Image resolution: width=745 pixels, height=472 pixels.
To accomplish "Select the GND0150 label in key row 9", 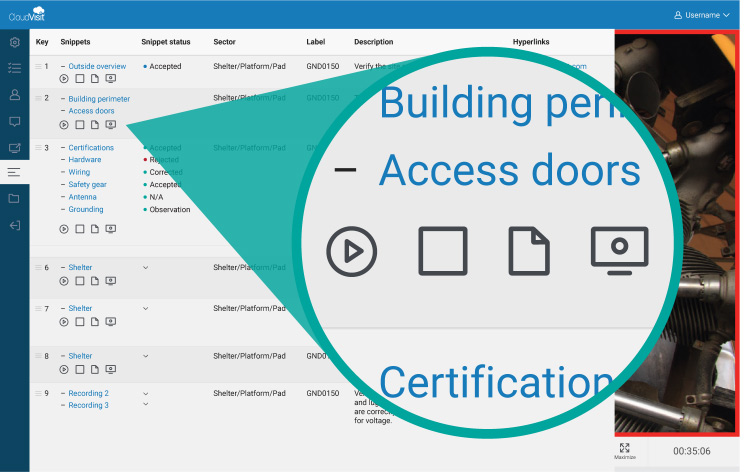I will [x=323, y=393].
